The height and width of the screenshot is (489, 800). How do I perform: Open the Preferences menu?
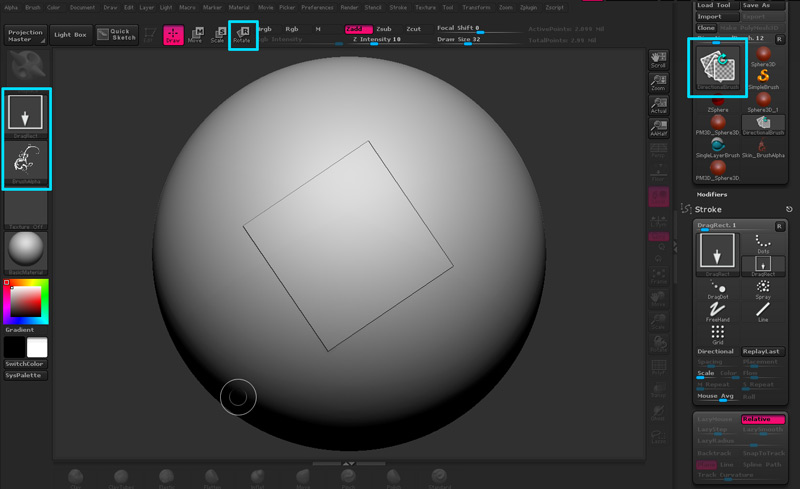coord(317,7)
